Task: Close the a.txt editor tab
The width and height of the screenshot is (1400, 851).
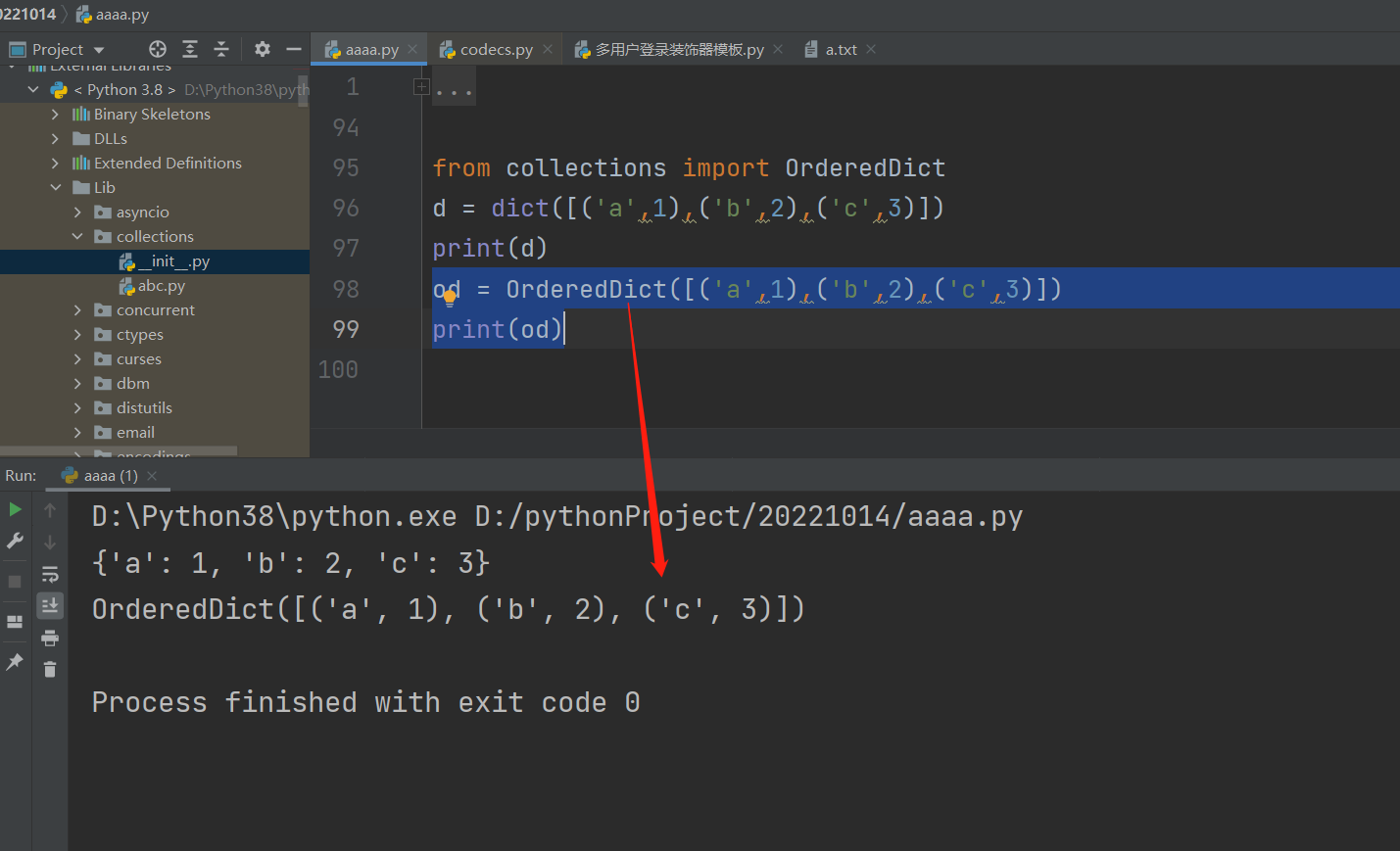Action: (x=871, y=49)
